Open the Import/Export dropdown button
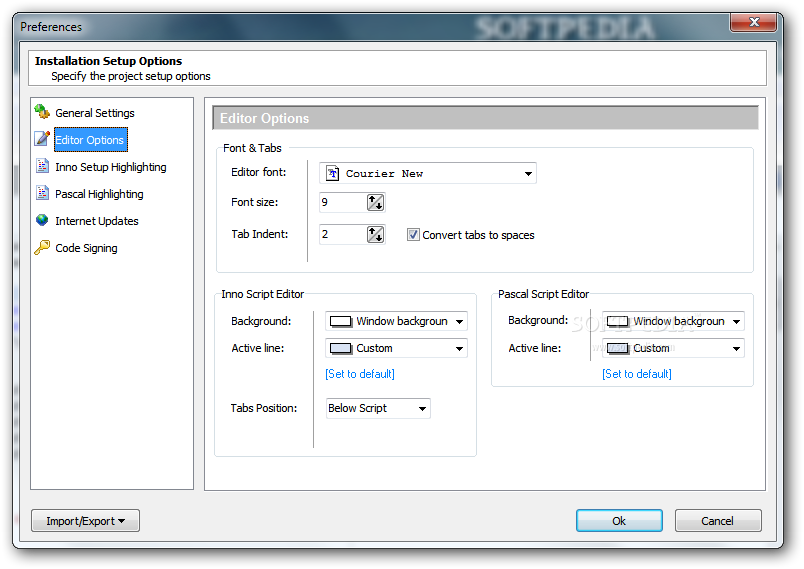Viewport: 804px width, 569px height. point(85,521)
